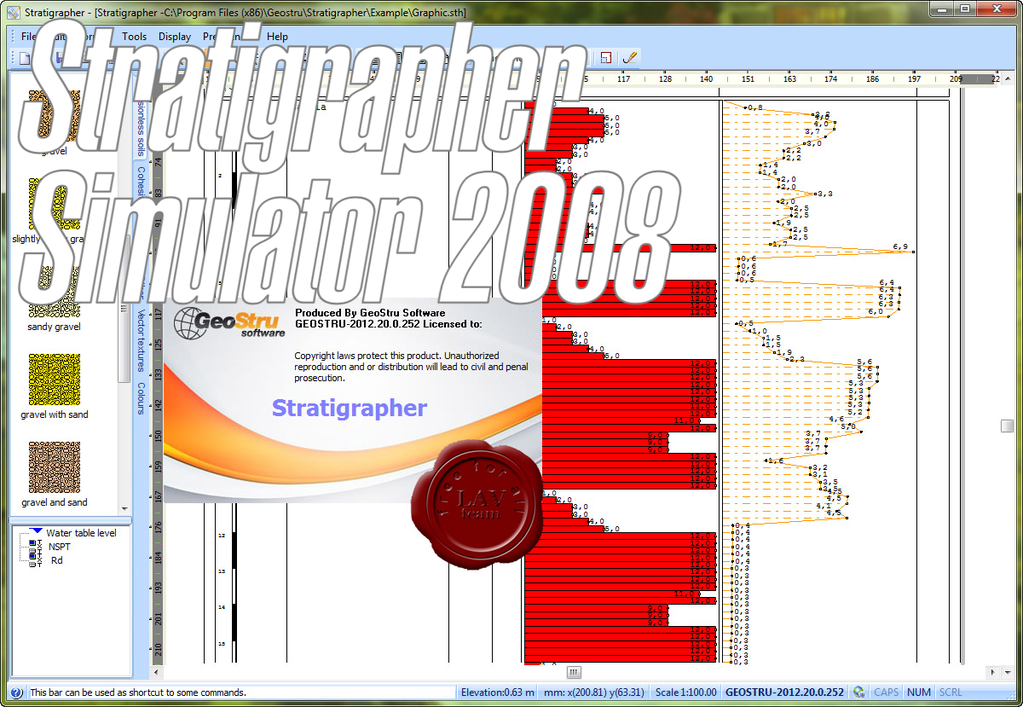Click ruler value 197 on the top ruler
Screen dimensions: 1023x707
[914, 79]
